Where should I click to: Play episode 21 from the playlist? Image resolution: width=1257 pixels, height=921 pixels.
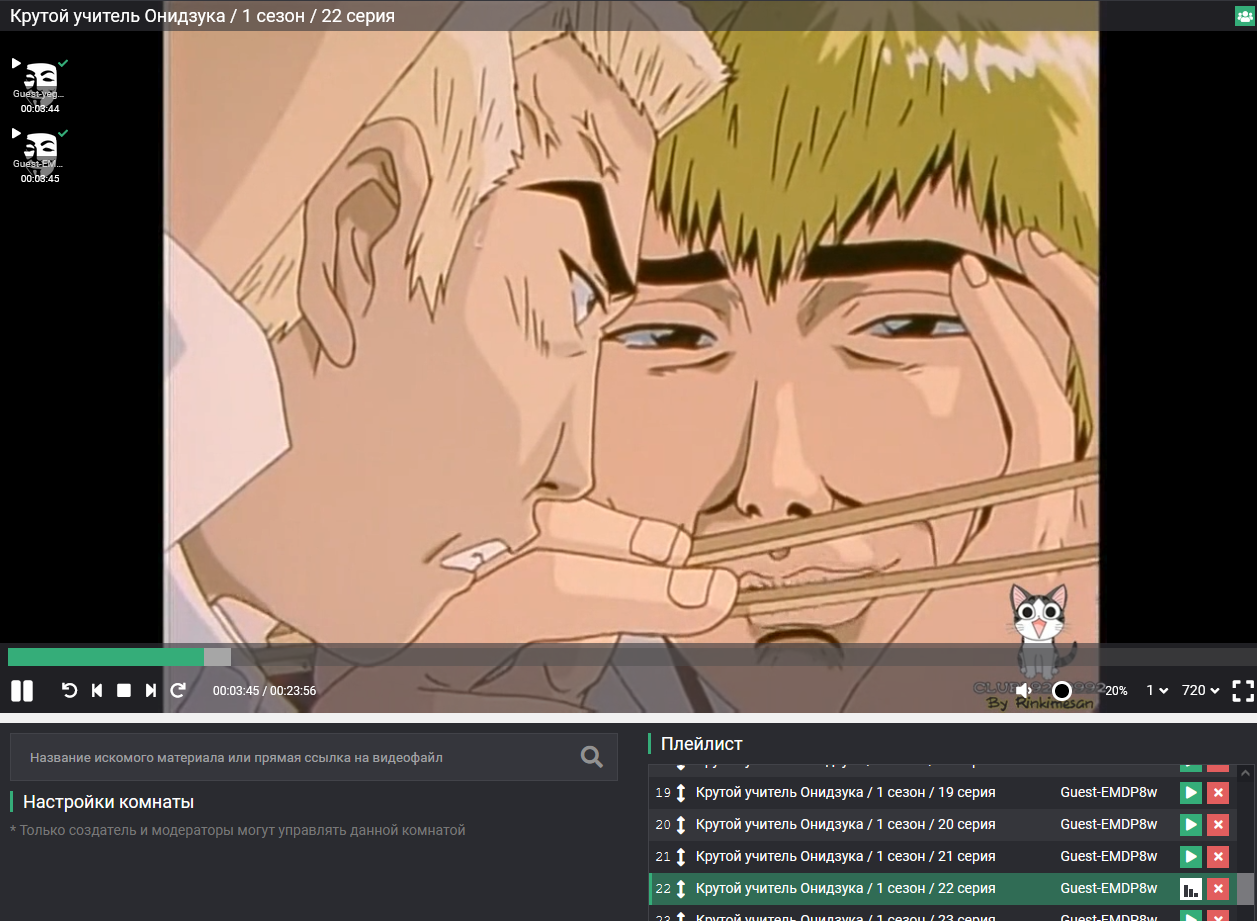tap(1190, 857)
